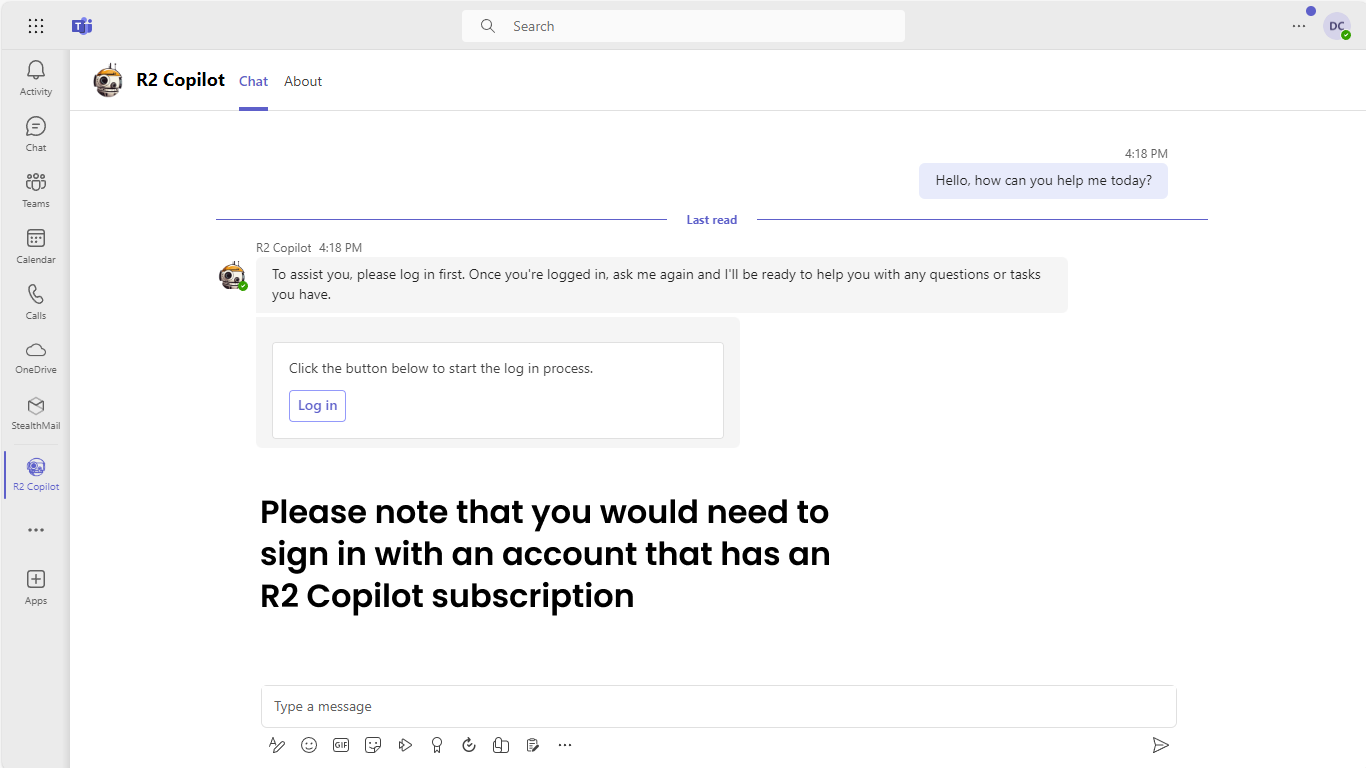
Task: Click the Log in button
Action: (317, 406)
